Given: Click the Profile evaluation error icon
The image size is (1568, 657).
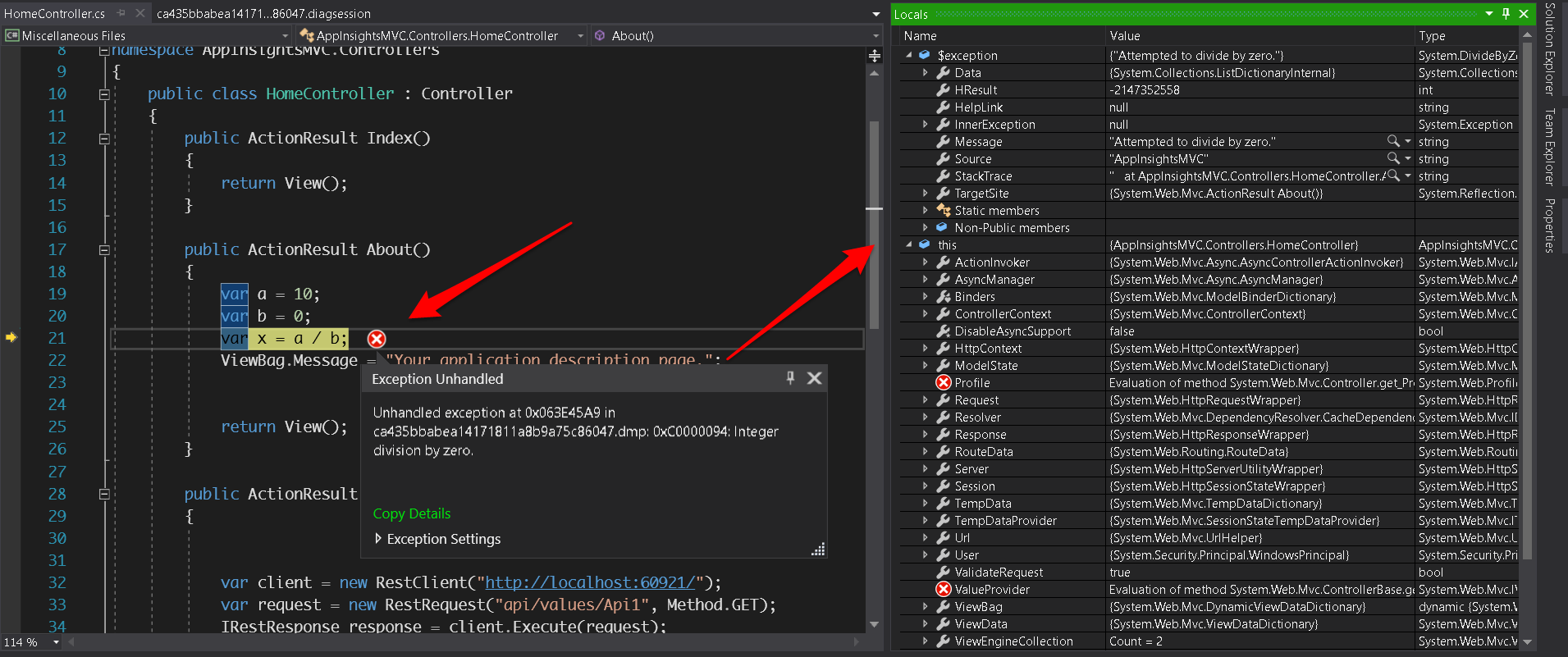Looking at the screenshot, I should (x=944, y=382).
